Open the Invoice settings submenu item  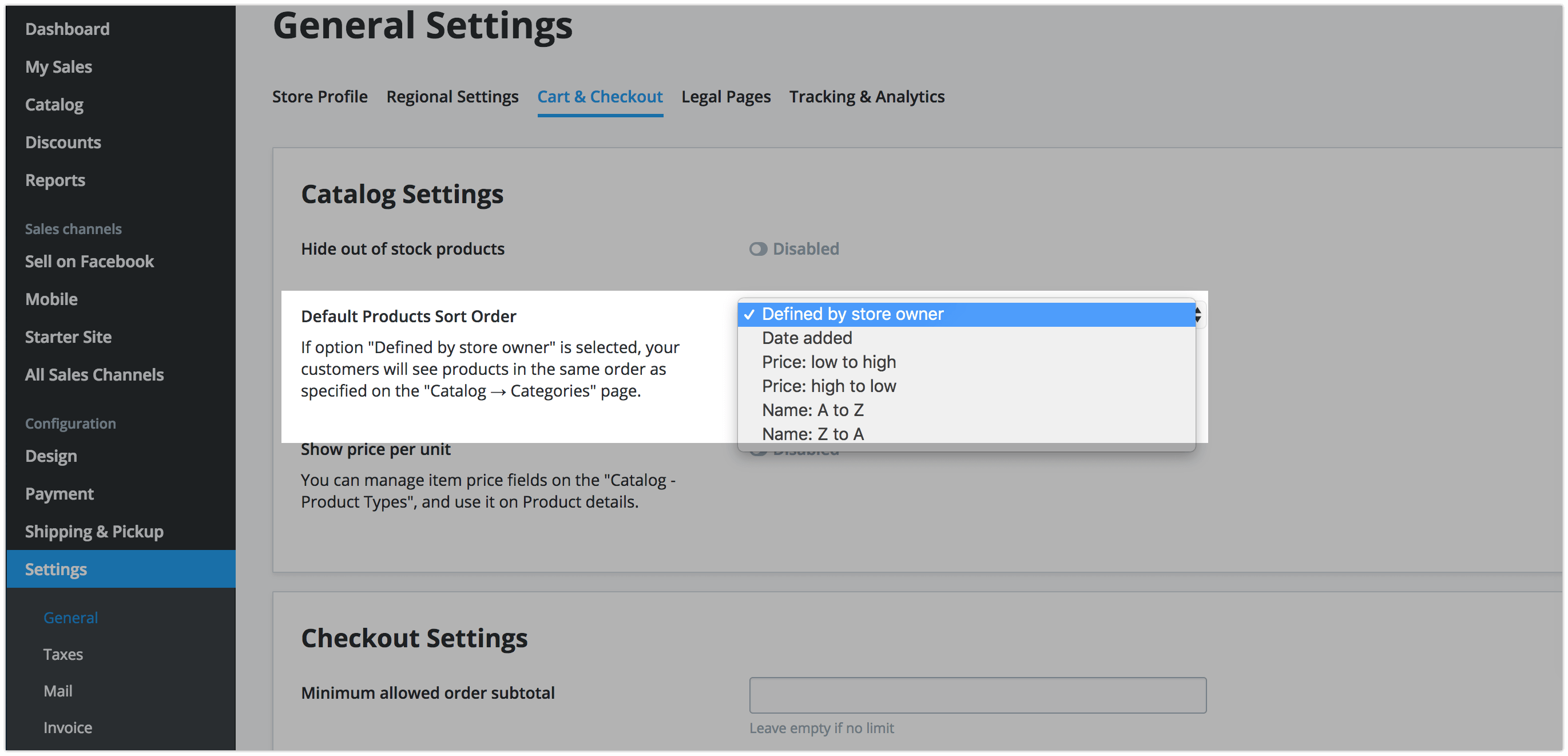[x=68, y=727]
